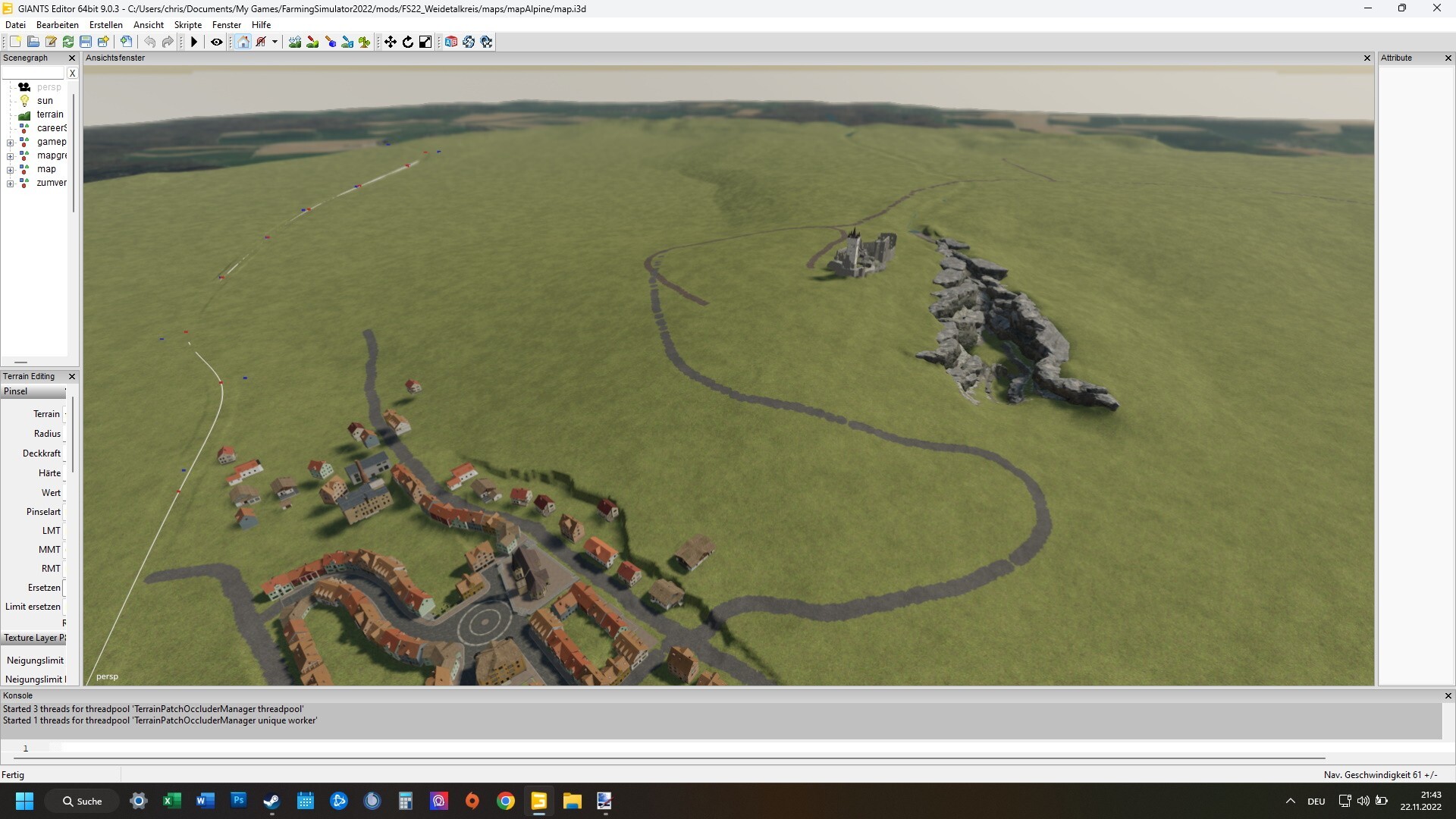Screen dimensions: 1456x819
Task: Toggle the home navigation mode button
Action: tap(243, 42)
